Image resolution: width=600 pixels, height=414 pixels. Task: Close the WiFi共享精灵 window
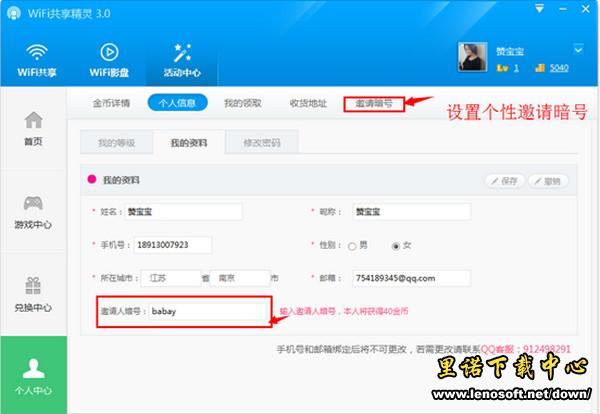tap(586, 8)
